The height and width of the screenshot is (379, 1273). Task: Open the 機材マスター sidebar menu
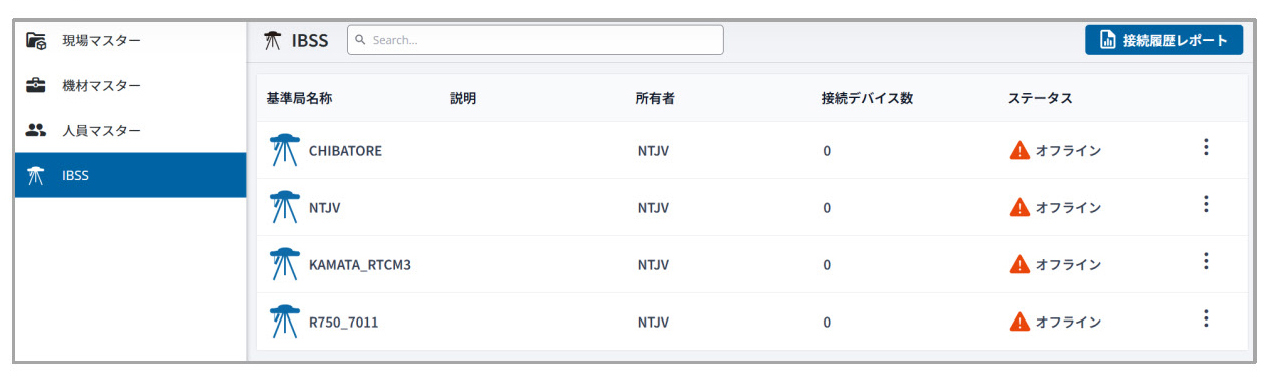click(x=131, y=86)
